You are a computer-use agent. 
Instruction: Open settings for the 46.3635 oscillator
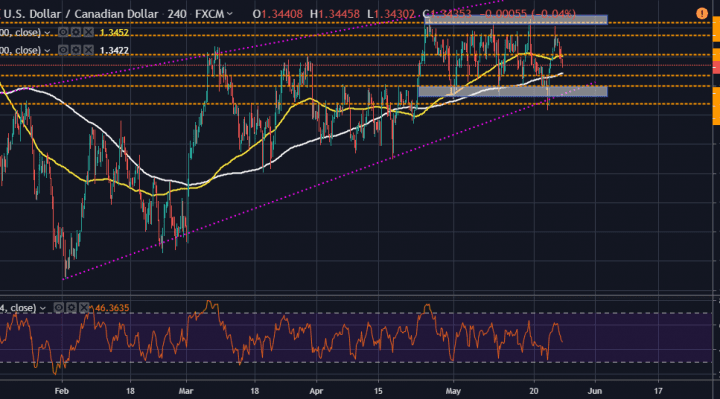coord(71,308)
